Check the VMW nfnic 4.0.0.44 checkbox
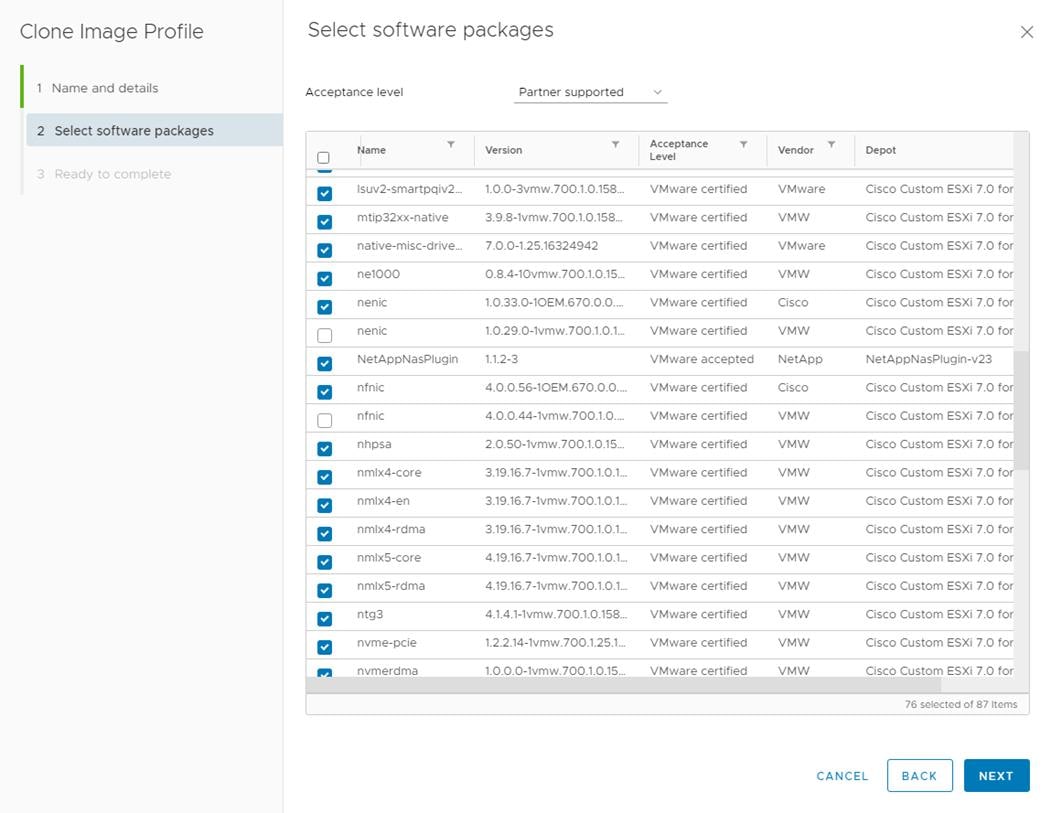The width and height of the screenshot is (1051, 813). click(324, 420)
